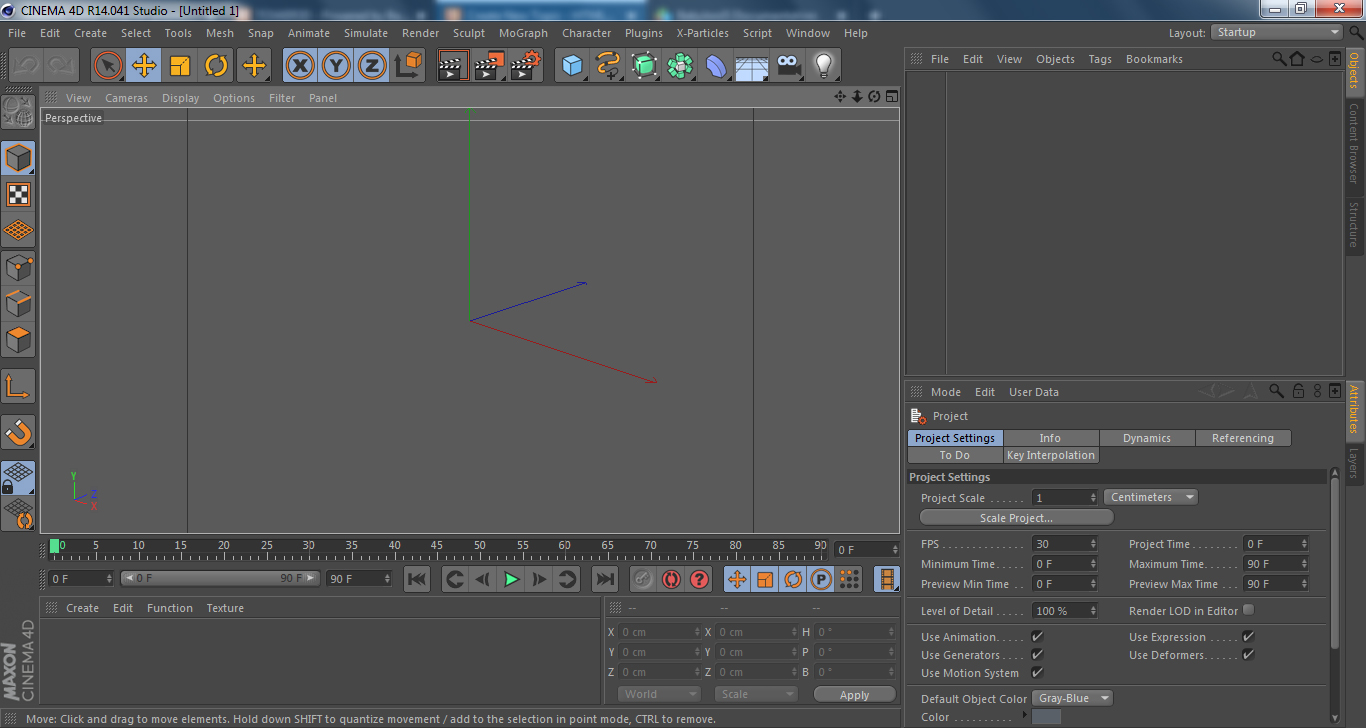The width and height of the screenshot is (1366, 728).
Task: Open the World coordinate dropdown
Action: [659, 694]
